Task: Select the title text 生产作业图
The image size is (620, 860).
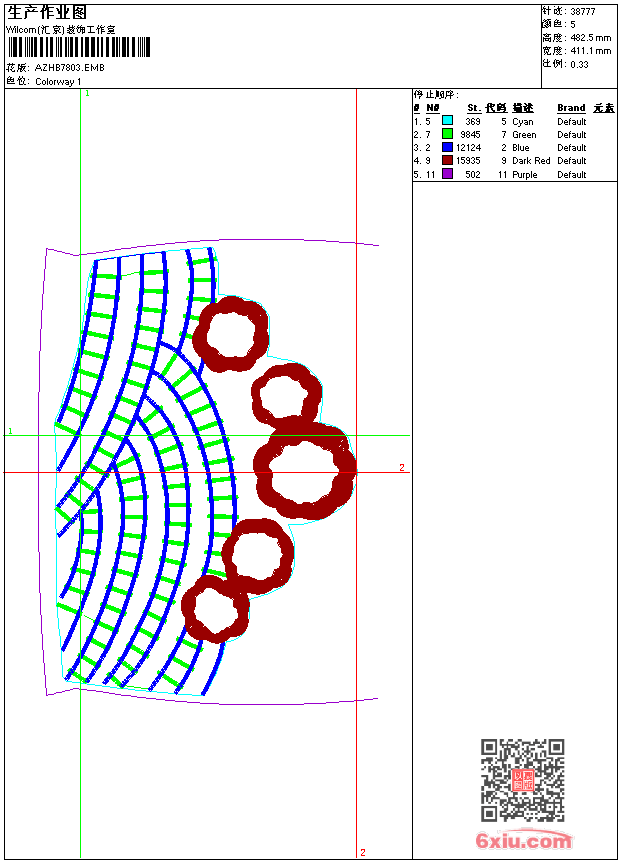Action: pos(47,12)
